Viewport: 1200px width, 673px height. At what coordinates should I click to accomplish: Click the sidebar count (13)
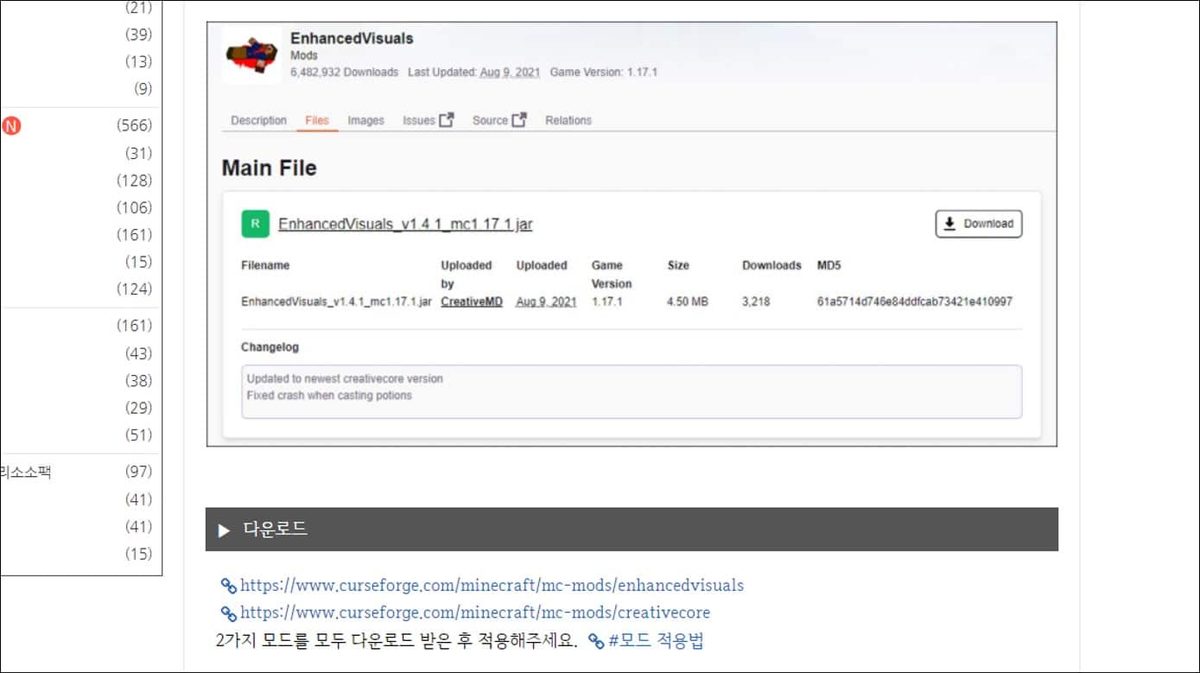click(138, 62)
